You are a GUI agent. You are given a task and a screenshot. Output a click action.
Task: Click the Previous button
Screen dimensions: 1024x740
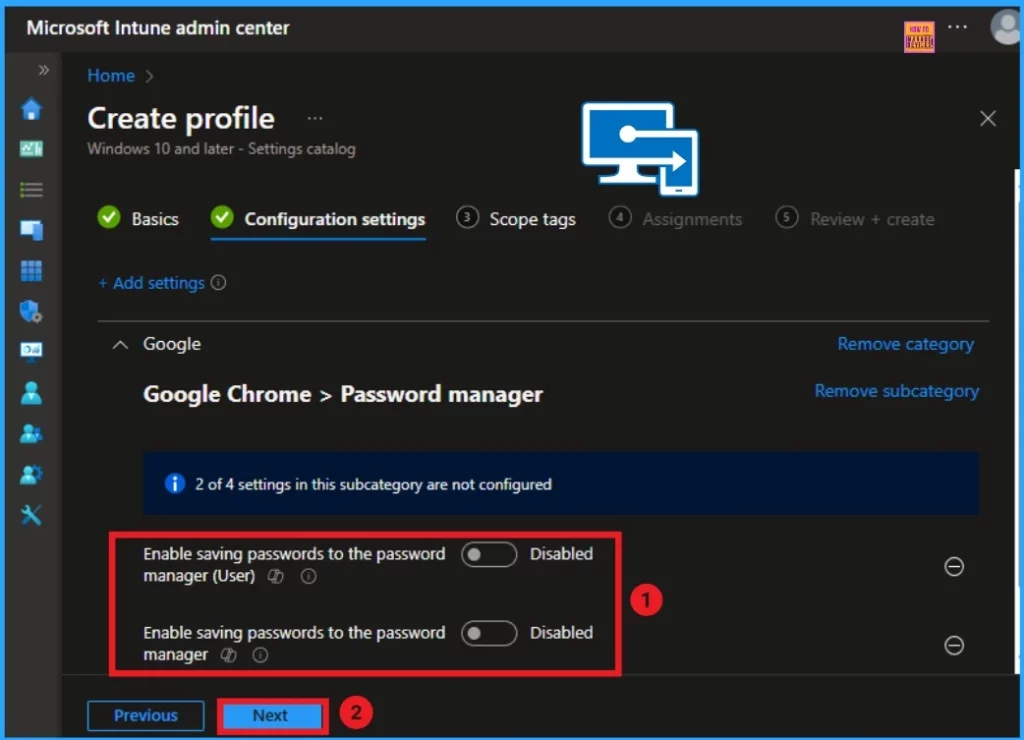coord(146,715)
